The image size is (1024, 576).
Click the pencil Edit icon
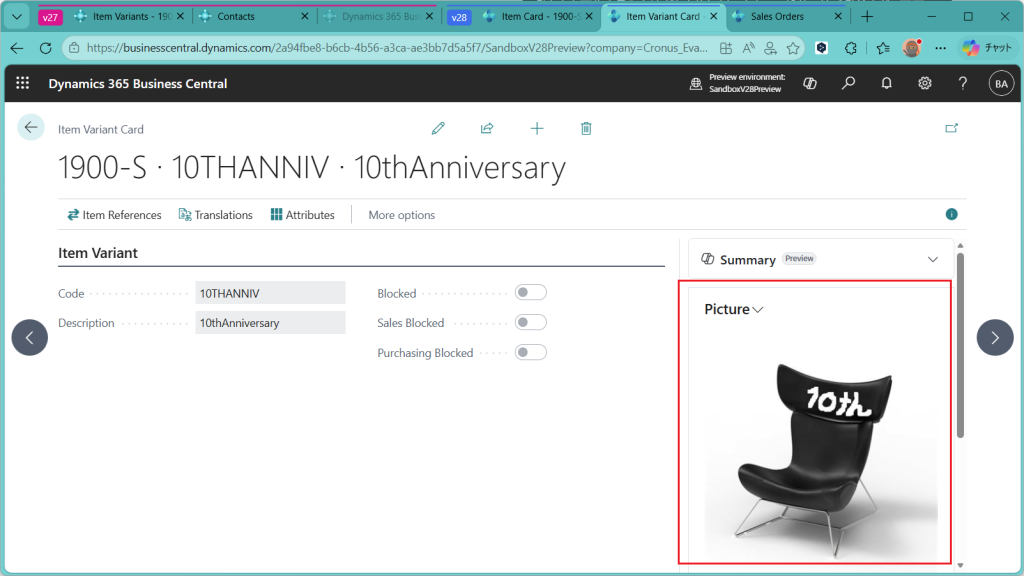(x=438, y=128)
